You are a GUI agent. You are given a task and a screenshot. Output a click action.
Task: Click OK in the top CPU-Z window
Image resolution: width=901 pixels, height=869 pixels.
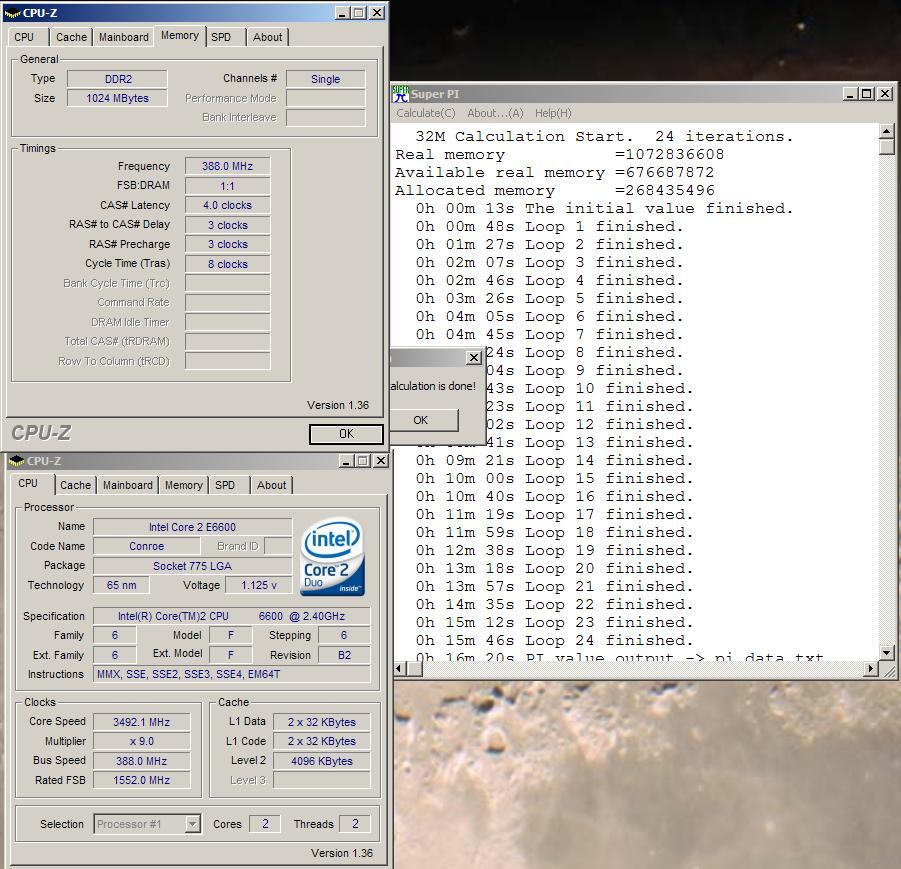coord(346,434)
